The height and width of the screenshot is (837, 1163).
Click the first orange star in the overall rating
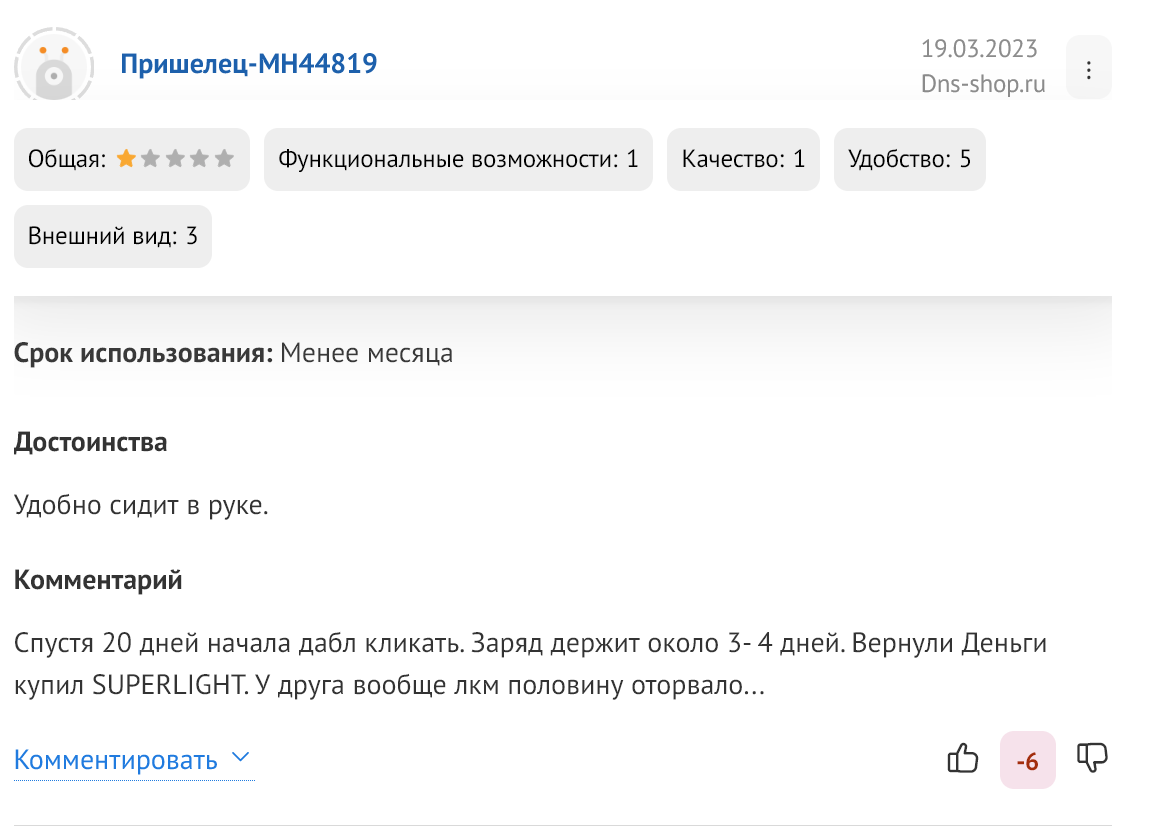point(126,158)
